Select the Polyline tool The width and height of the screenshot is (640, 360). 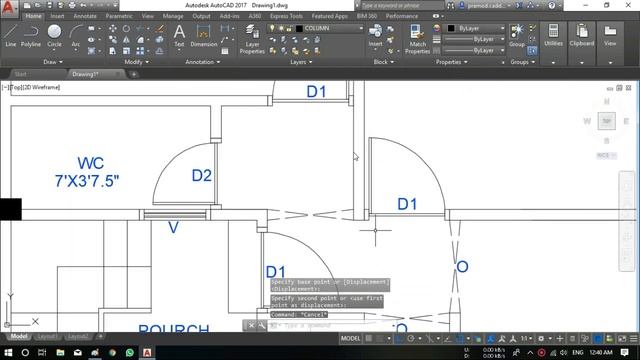(31, 36)
